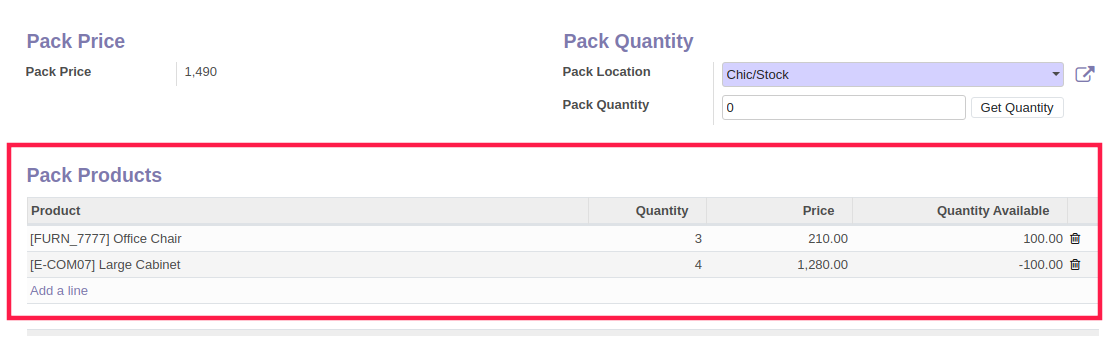Click the Get Quantity button
This screenshot has width=1110, height=363.
1017,108
